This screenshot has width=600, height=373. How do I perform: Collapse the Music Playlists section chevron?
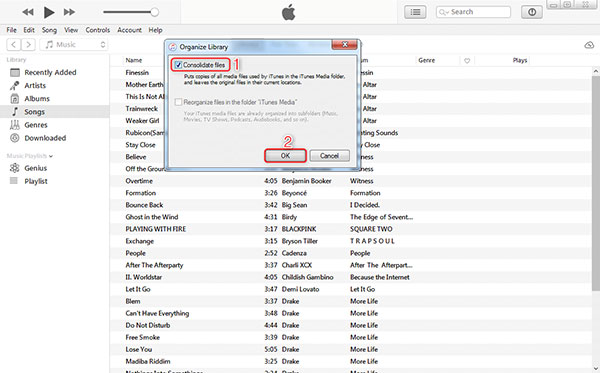(51, 156)
